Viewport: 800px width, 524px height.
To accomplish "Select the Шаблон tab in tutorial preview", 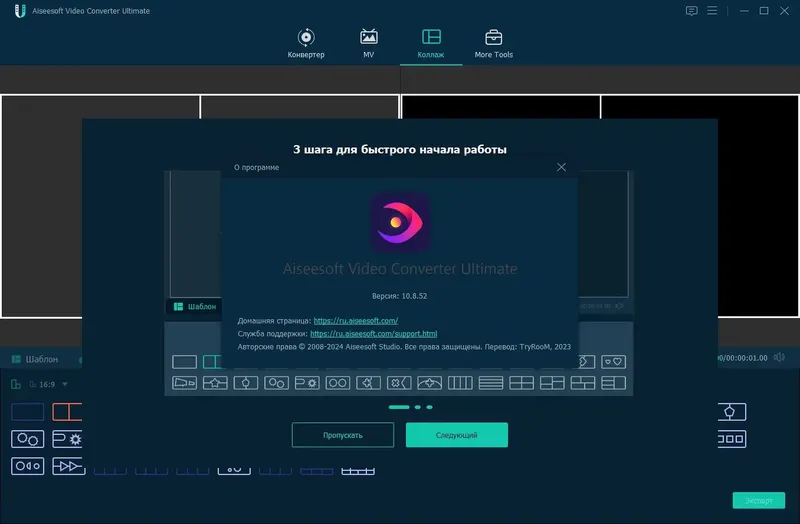I will click(194, 306).
